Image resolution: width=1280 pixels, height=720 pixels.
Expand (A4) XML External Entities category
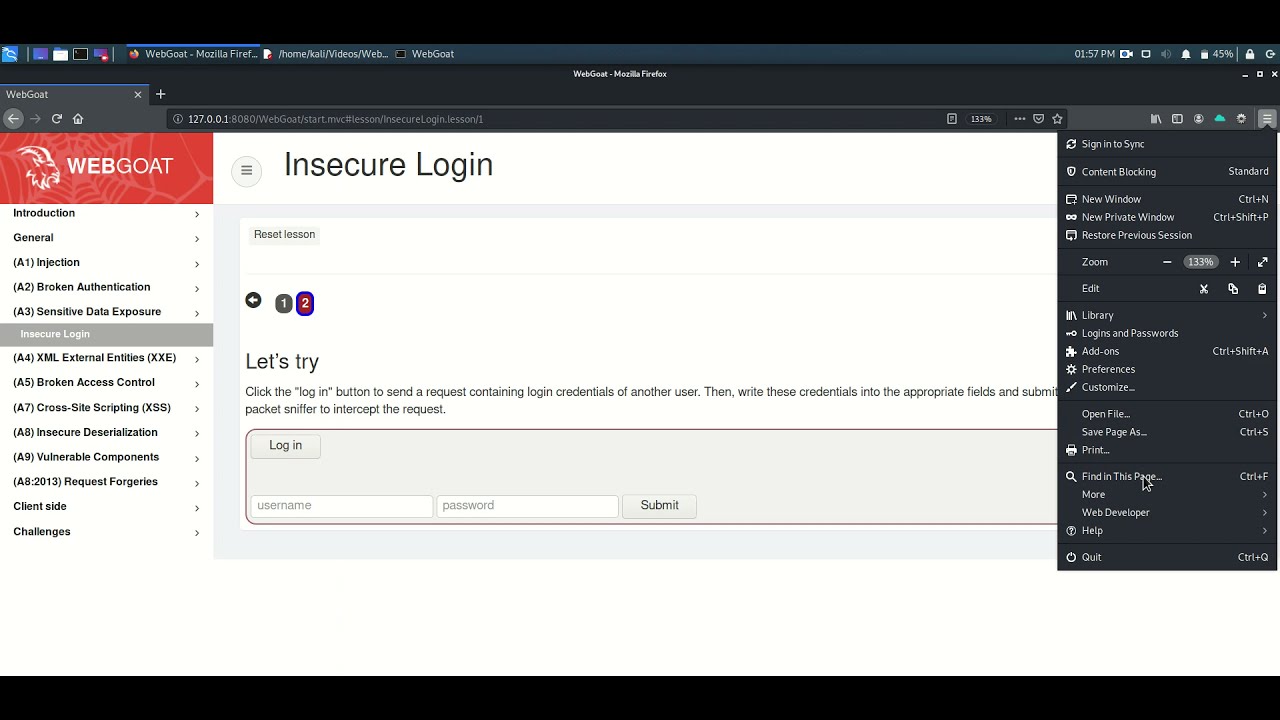[x=106, y=358]
